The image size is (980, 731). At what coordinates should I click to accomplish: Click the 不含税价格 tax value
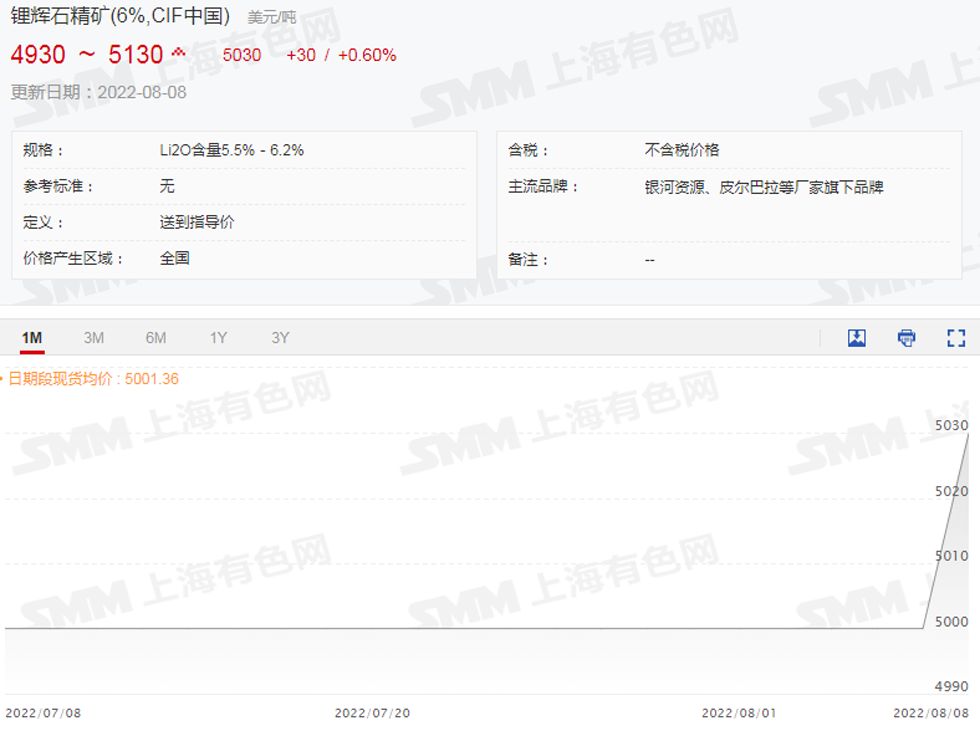click(x=682, y=150)
